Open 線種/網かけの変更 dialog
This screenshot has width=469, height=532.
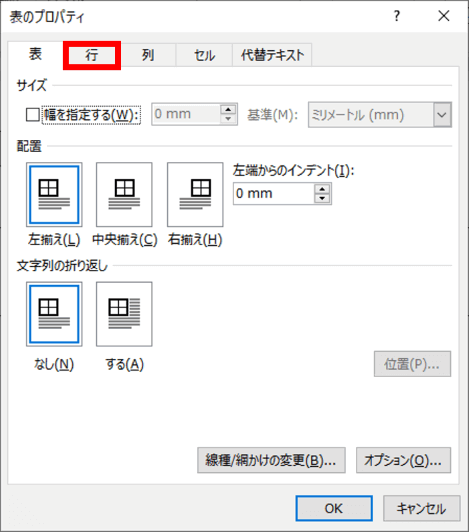271,460
